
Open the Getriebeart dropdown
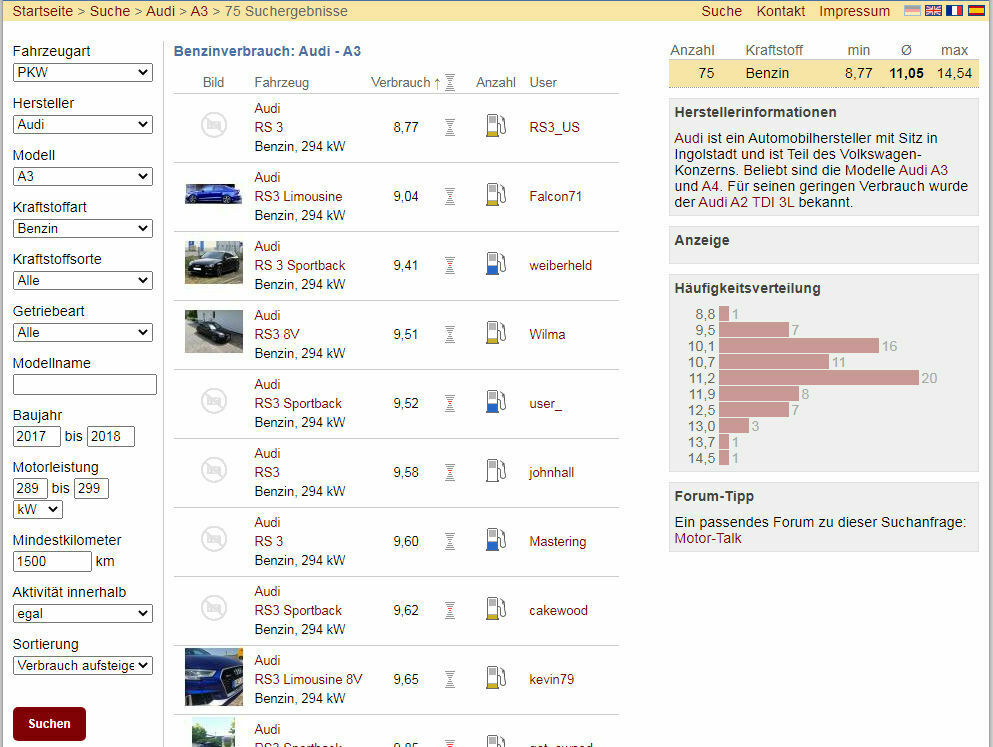83,333
